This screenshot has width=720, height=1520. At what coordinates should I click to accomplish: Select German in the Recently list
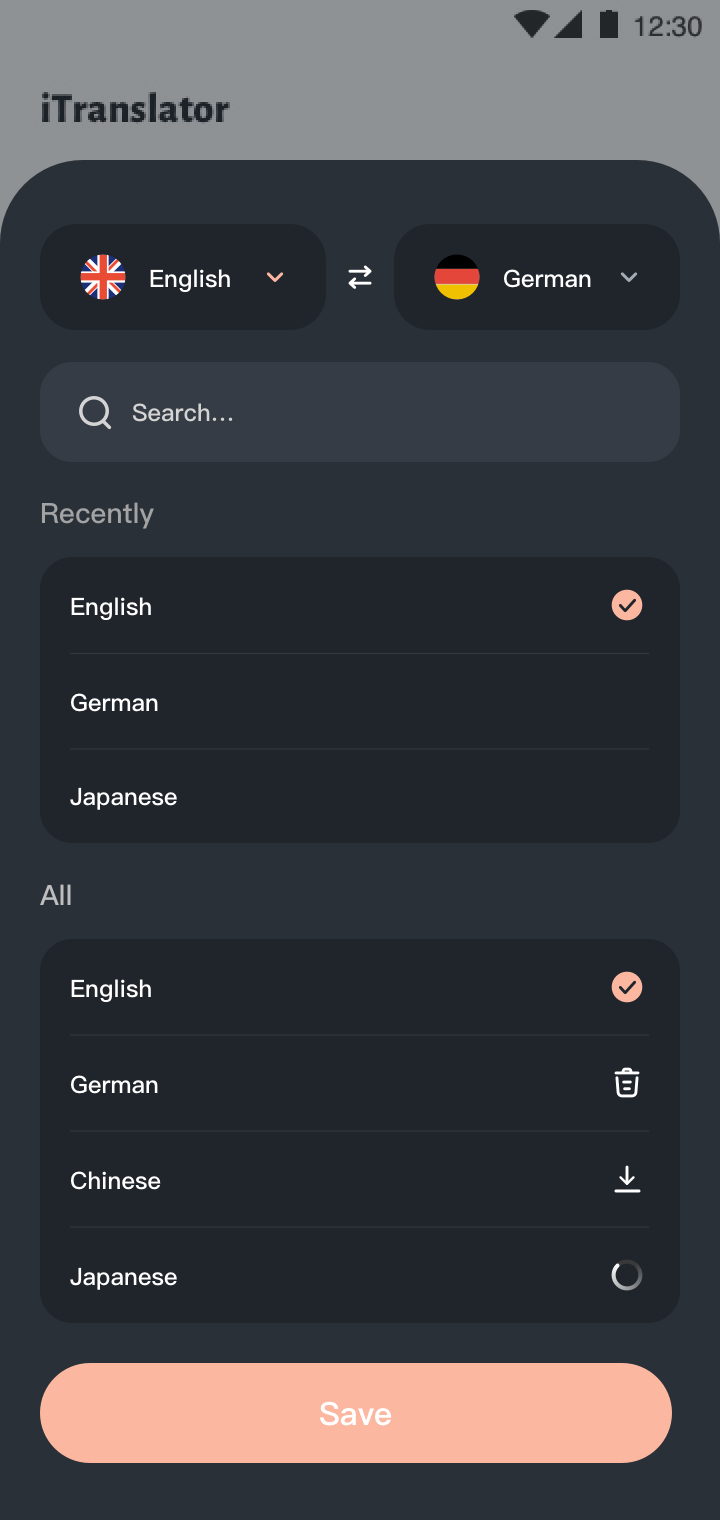tap(115, 703)
